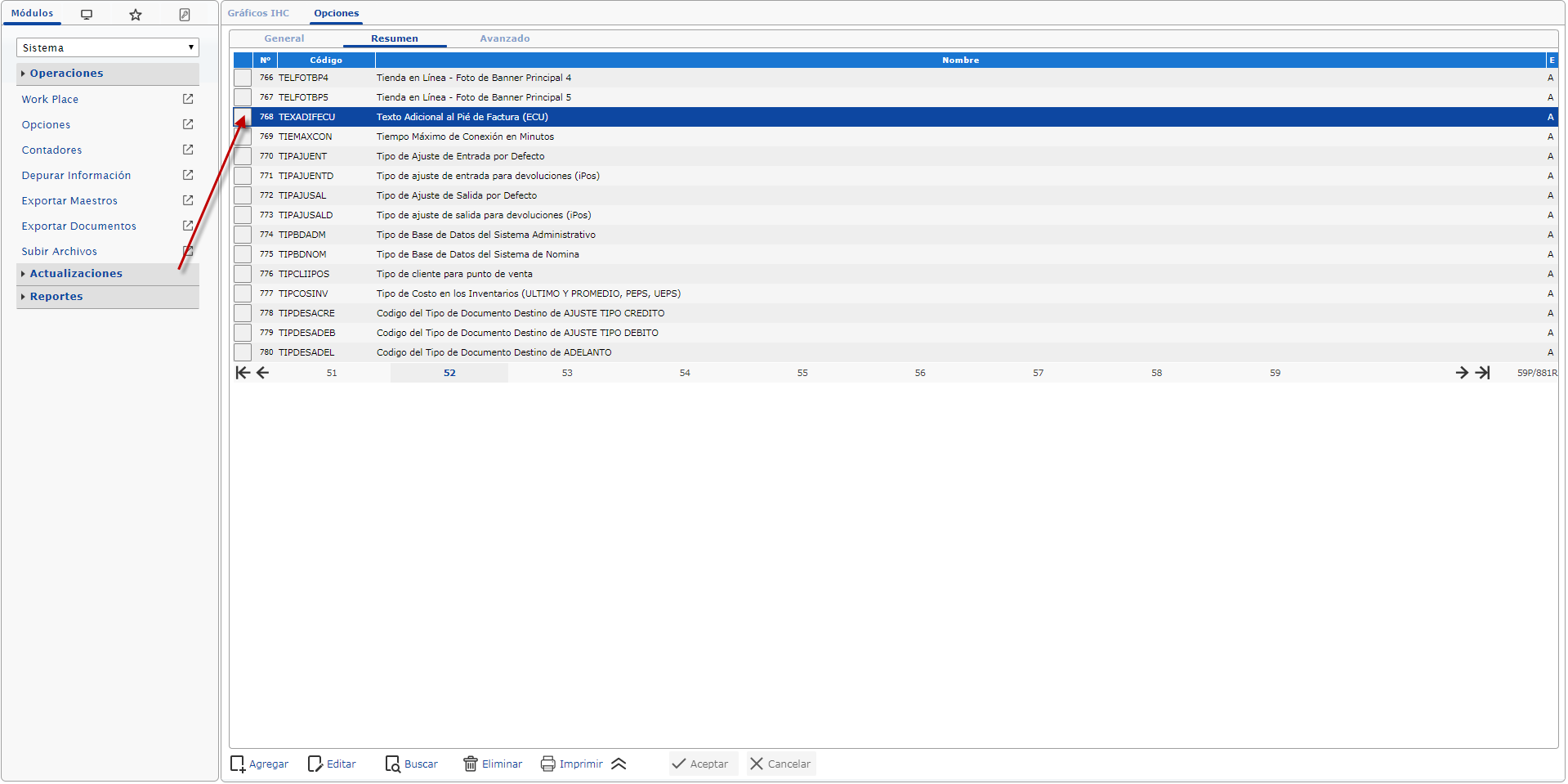Go to next page arrow
Viewport: 1568px width, 784px height.
1462,373
